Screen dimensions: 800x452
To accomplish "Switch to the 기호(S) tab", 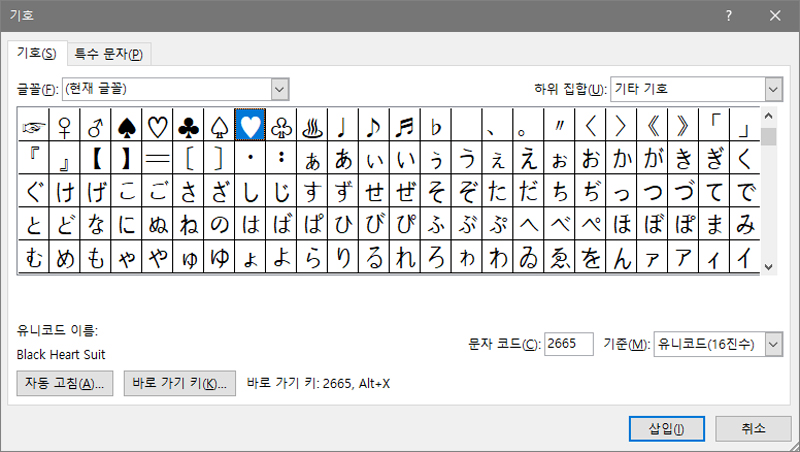I will [x=37, y=53].
